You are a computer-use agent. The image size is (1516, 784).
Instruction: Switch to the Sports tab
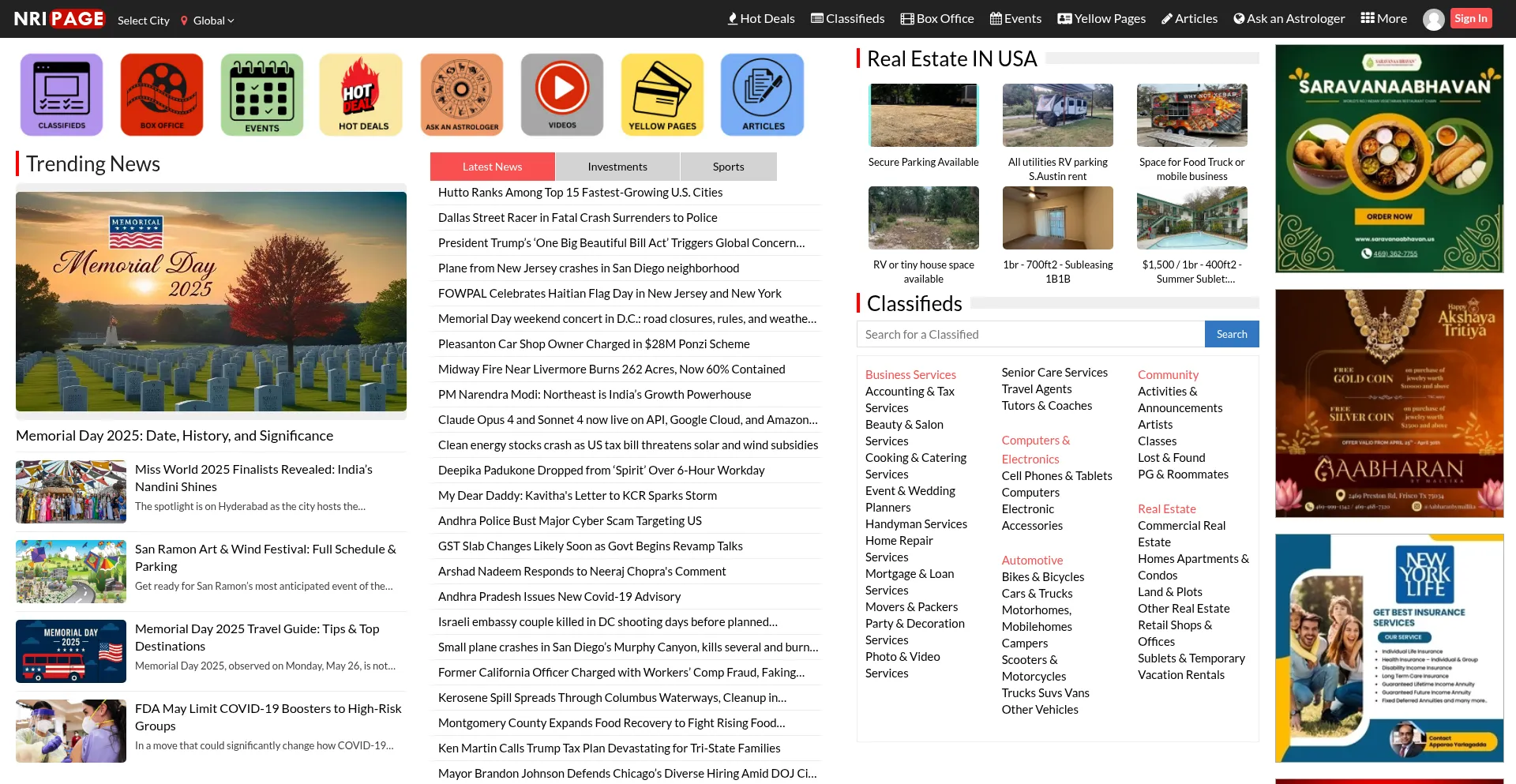728,167
